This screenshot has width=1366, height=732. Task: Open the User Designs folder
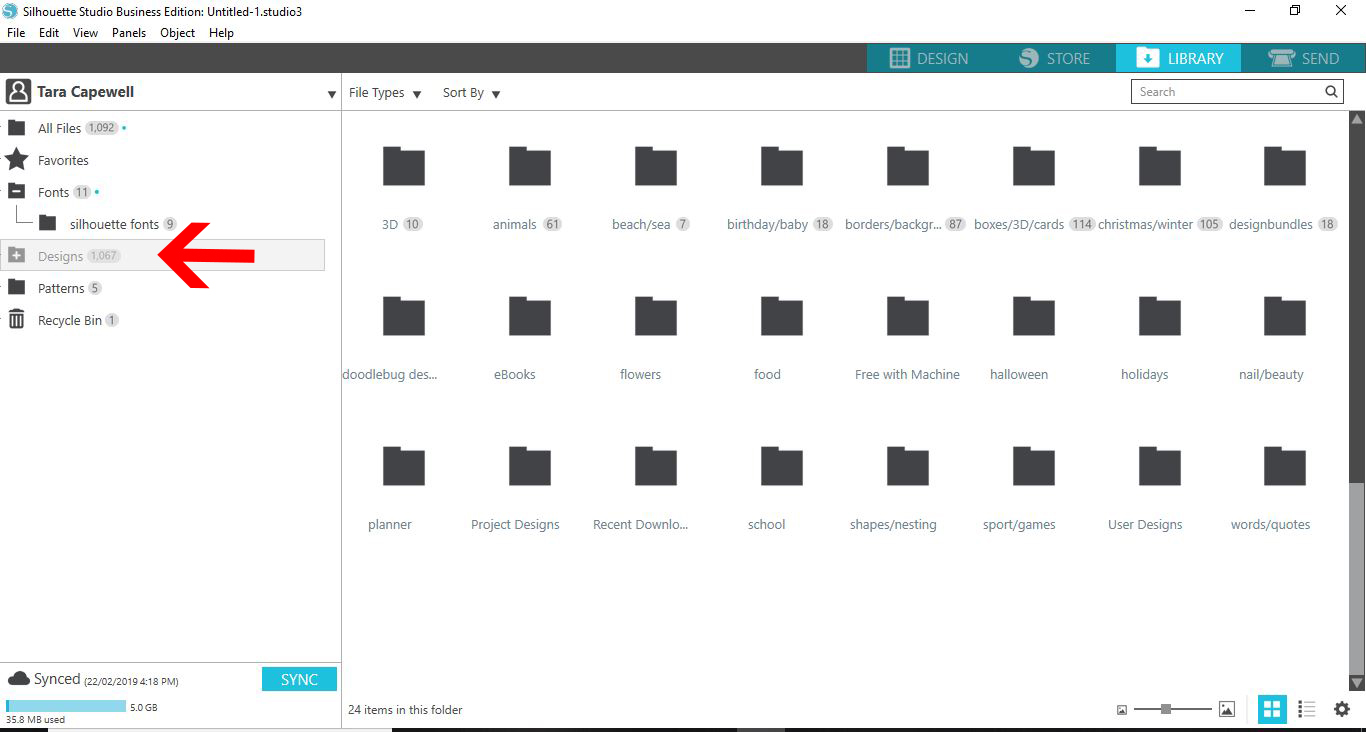point(1160,466)
